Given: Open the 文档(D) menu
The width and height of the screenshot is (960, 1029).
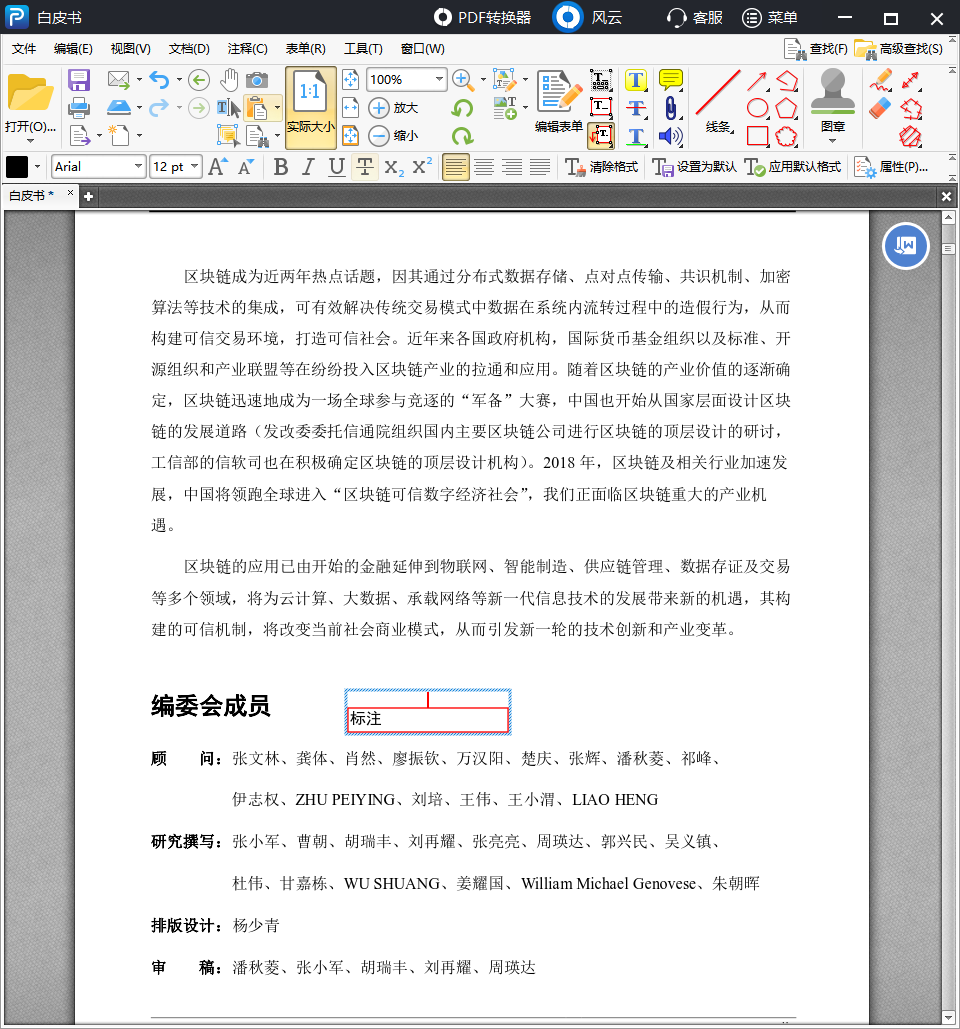Looking at the screenshot, I should pyautogui.click(x=189, y=49).
